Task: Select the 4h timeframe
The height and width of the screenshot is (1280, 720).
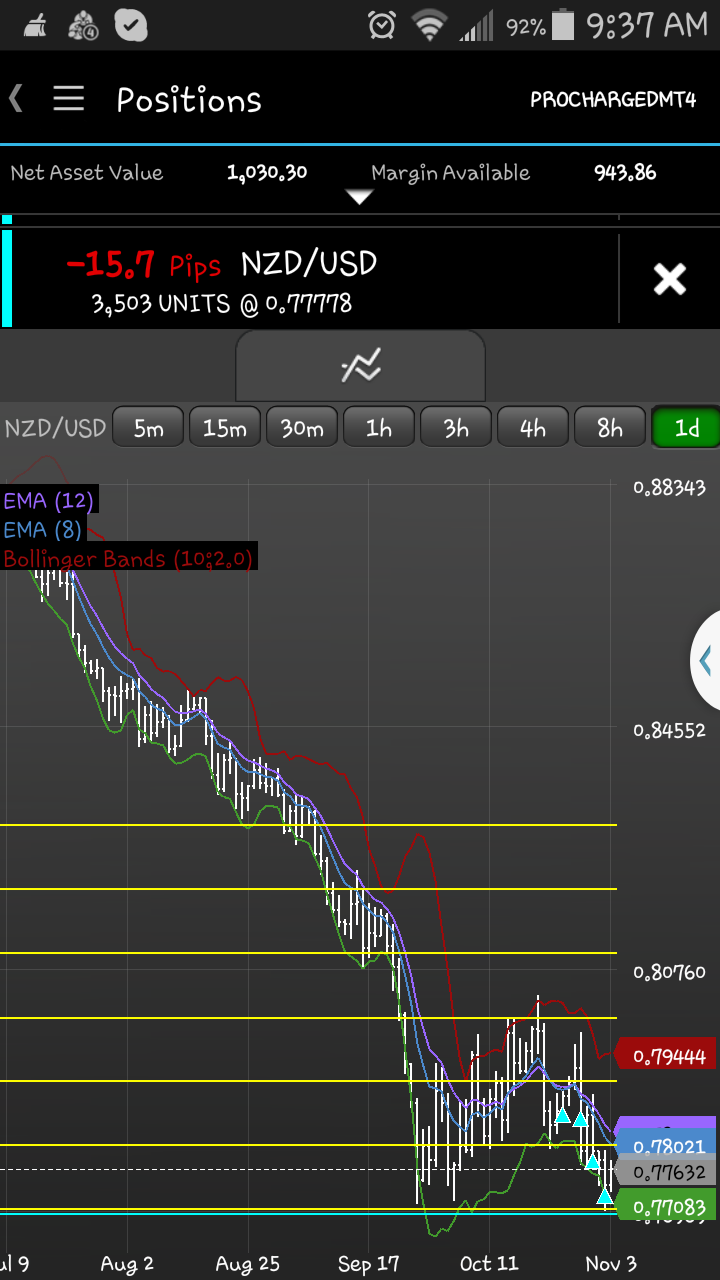Action: 533,428
